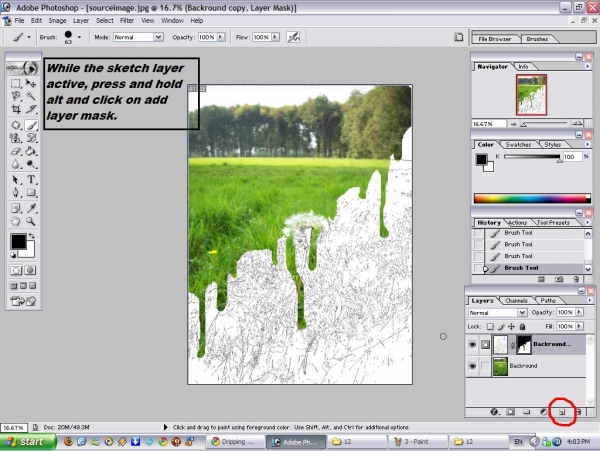Switch to the Swatches tab
This screenshot has height=451, width=600.
[518, 145]
